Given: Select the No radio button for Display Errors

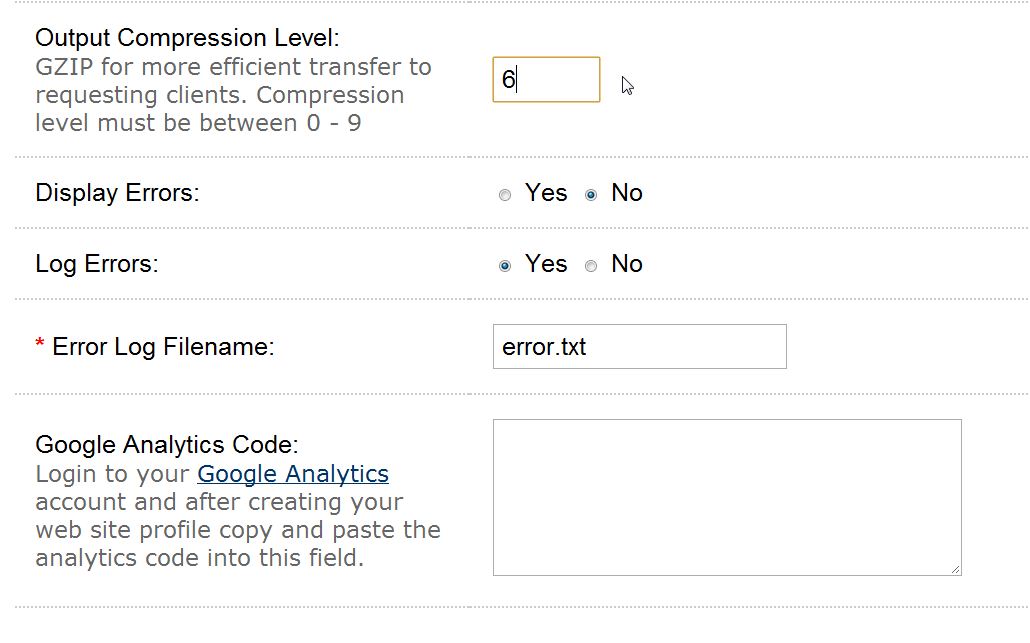Looking at the screenshot, I should 591,195.
